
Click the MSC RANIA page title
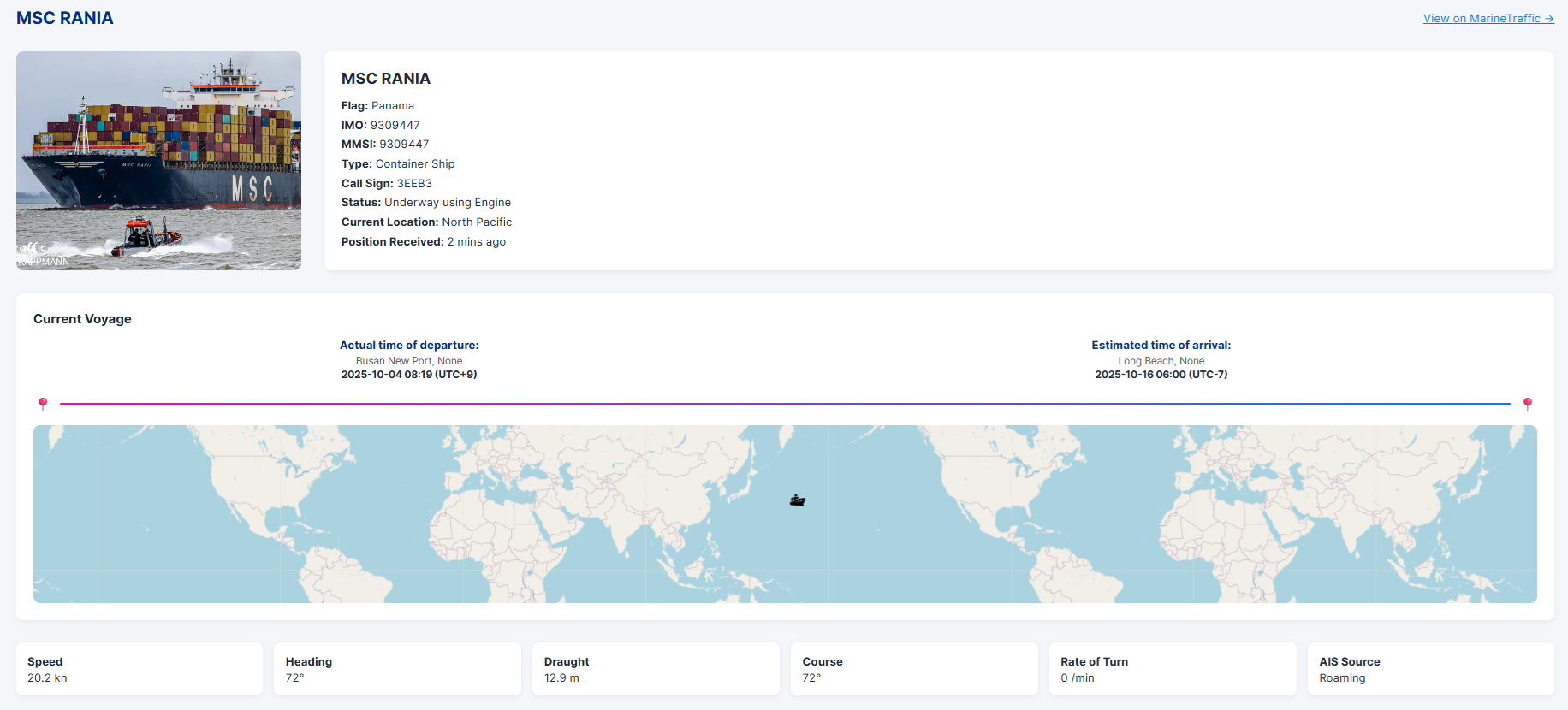tap(65, 18)
